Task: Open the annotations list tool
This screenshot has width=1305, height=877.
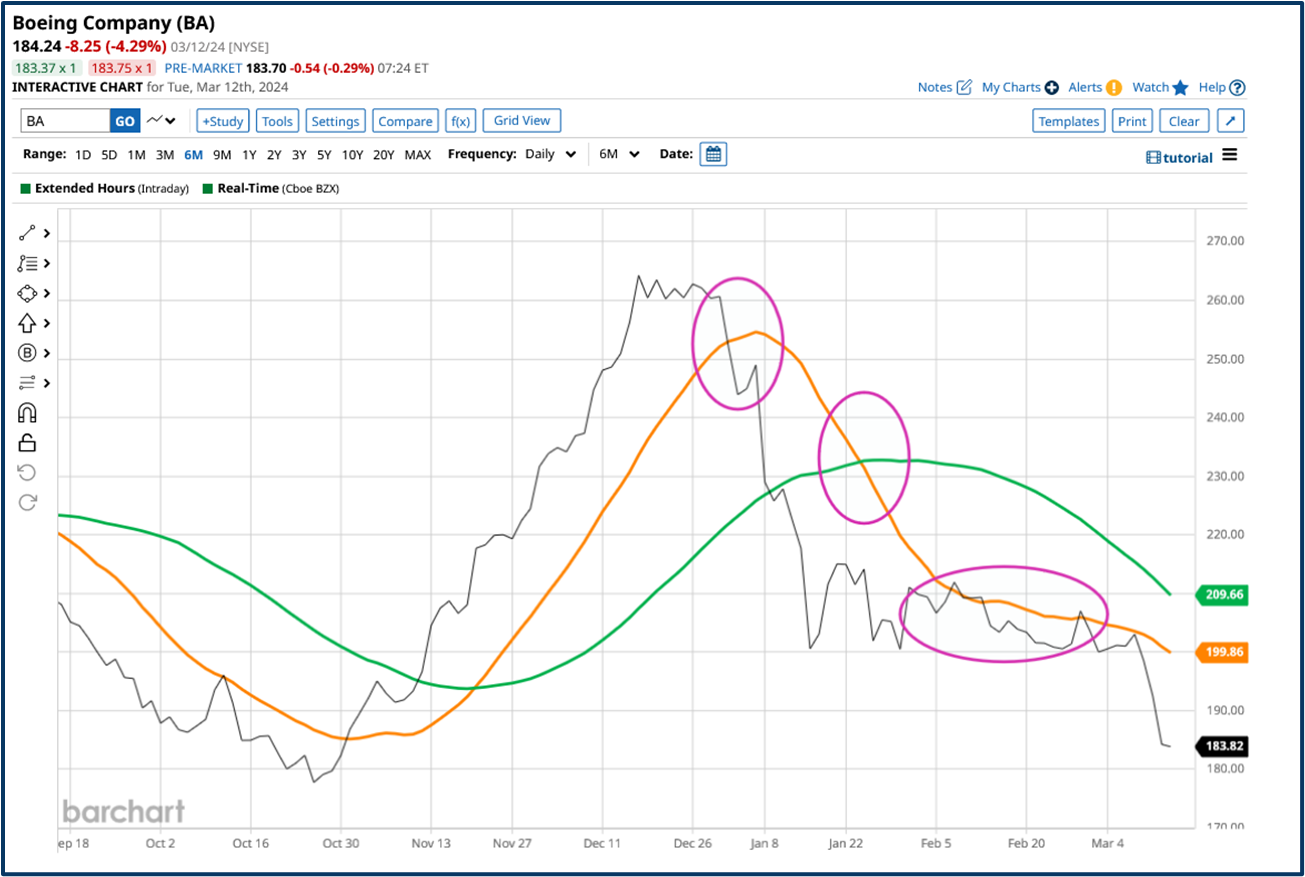Action: tap(27, 262)
